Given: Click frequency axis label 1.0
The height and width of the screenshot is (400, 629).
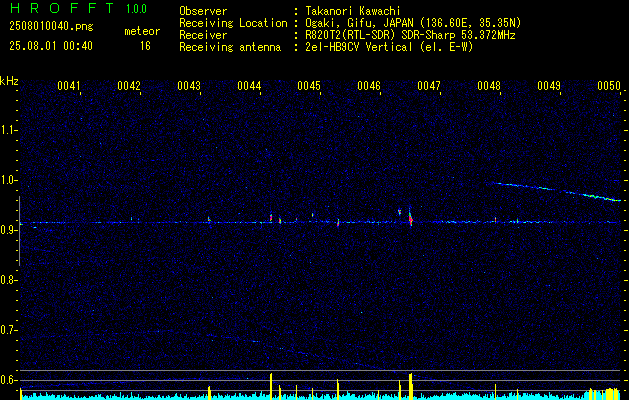Looking at the screenshot, I should [7, 180].
